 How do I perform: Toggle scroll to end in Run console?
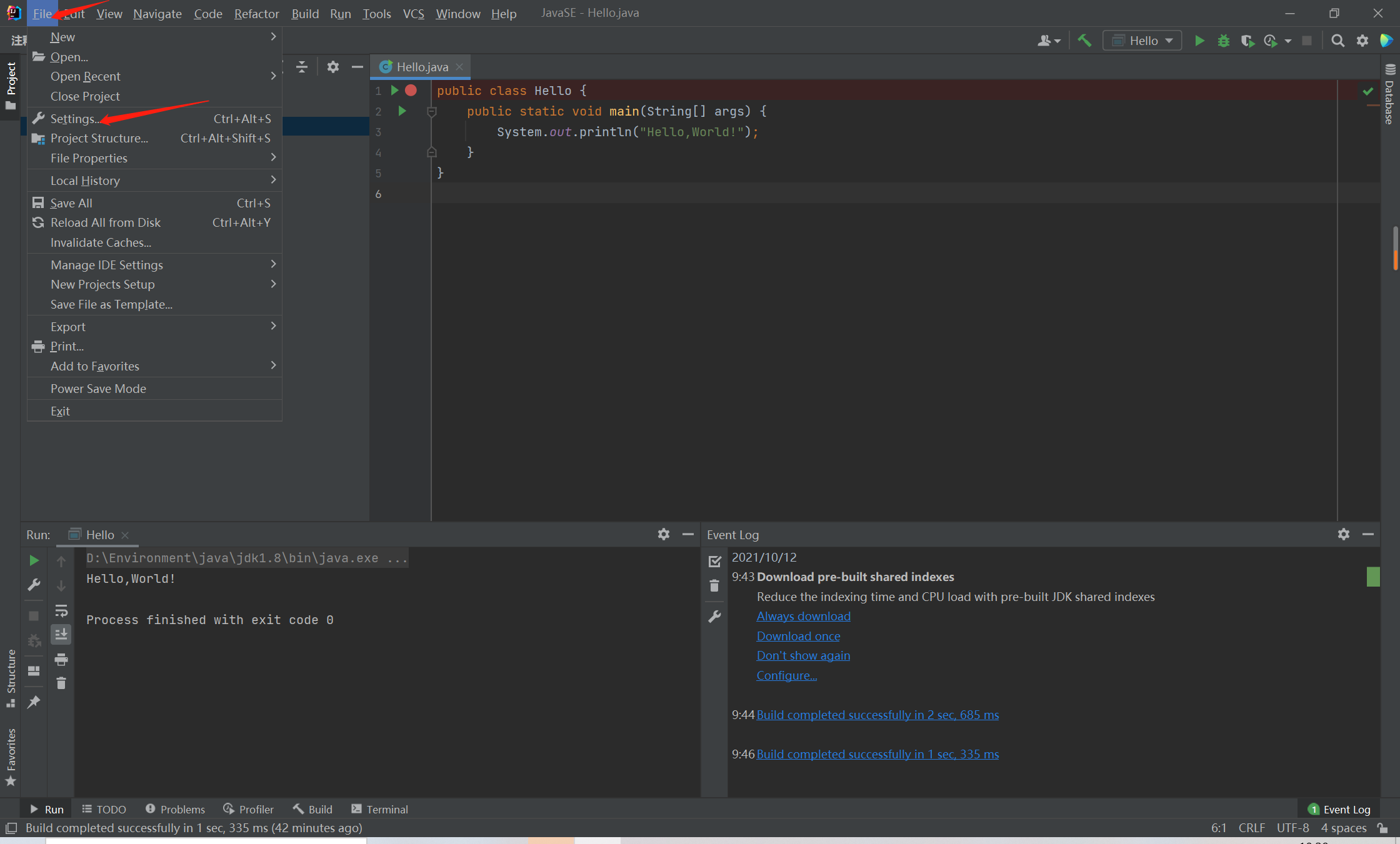point(61,635)
